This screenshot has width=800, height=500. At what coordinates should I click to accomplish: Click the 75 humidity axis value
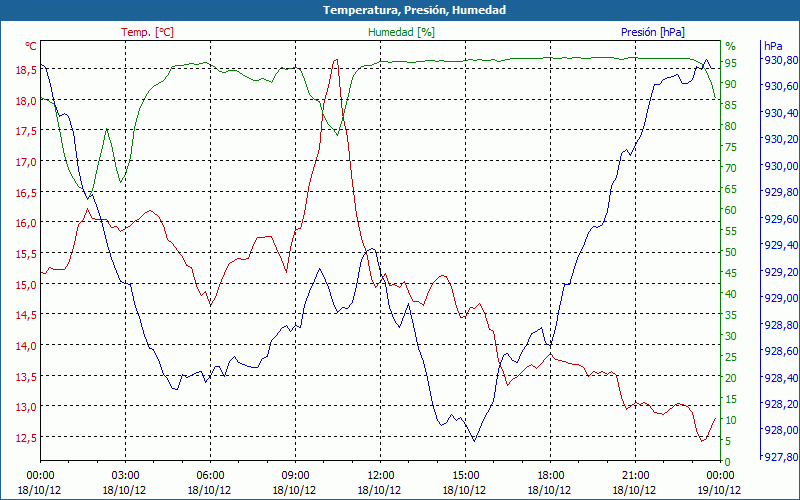[x=731, y=147]
